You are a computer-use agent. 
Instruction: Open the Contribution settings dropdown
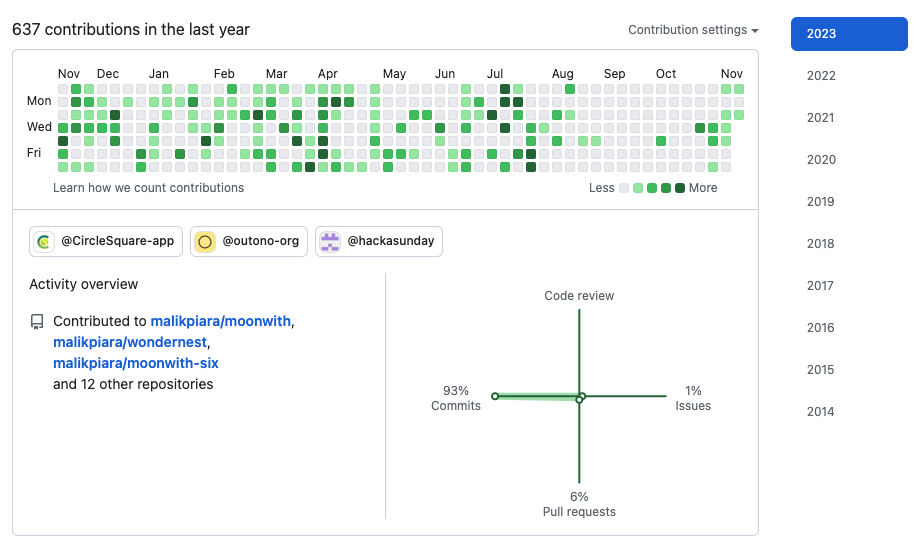(693, 30)
